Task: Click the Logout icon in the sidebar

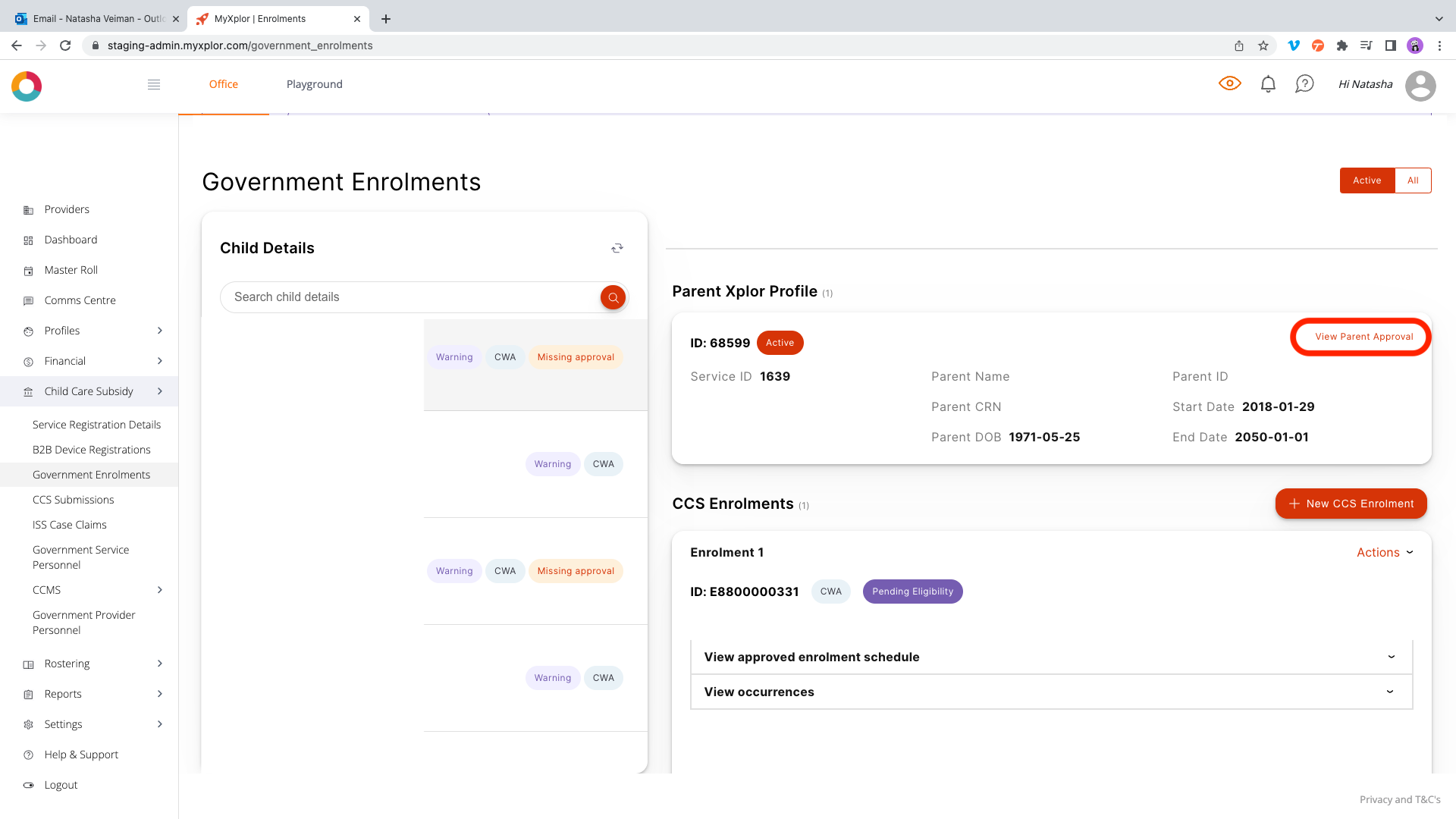Action: (28, 785)
